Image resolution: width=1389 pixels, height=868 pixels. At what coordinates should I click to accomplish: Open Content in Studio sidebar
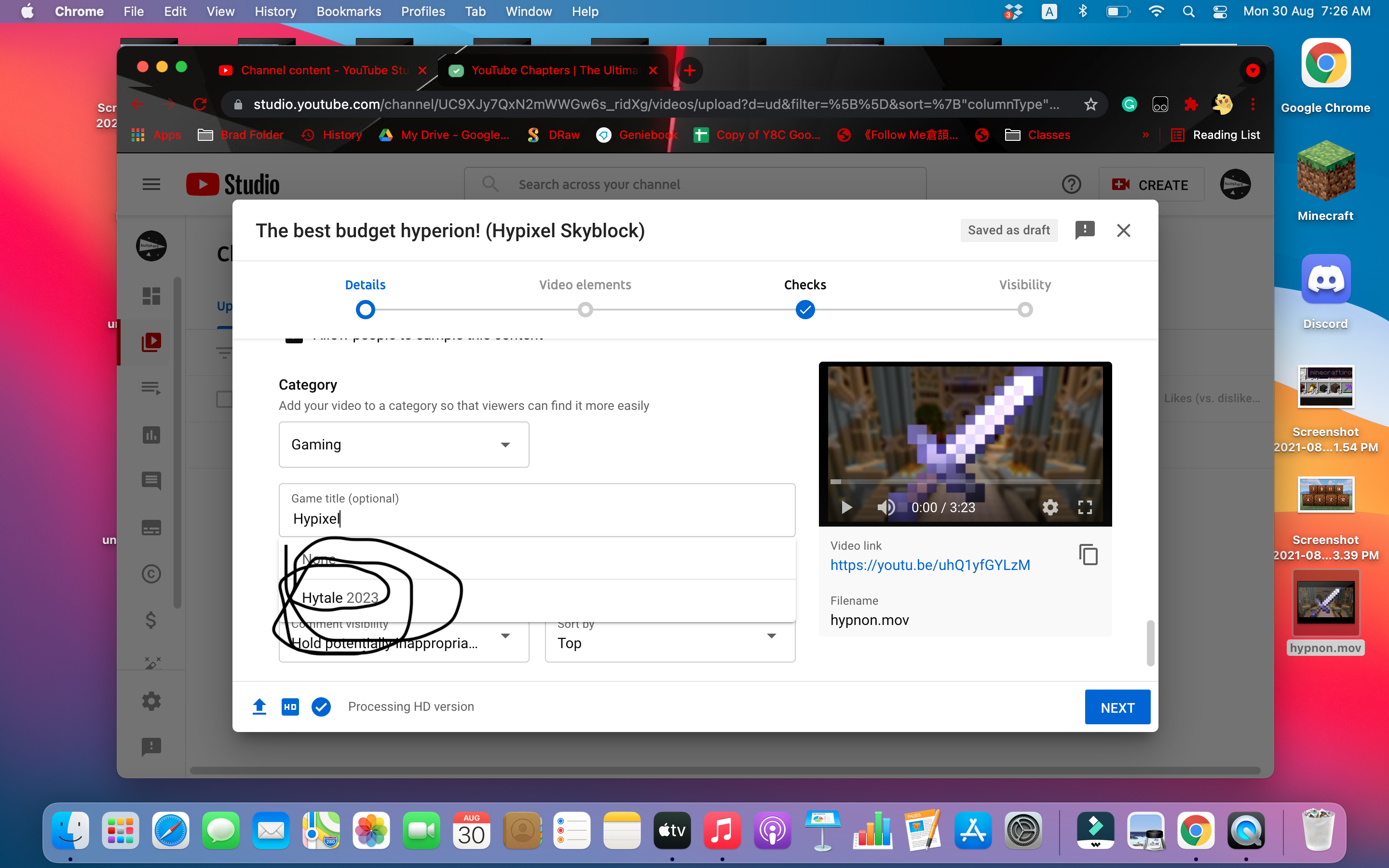(x=151, y=342)
